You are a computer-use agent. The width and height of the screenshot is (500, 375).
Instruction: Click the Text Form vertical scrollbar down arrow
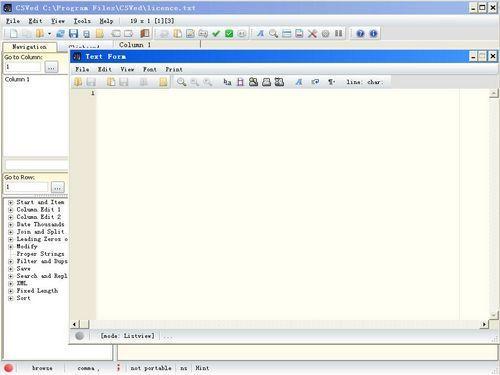[x=494, y=314]
